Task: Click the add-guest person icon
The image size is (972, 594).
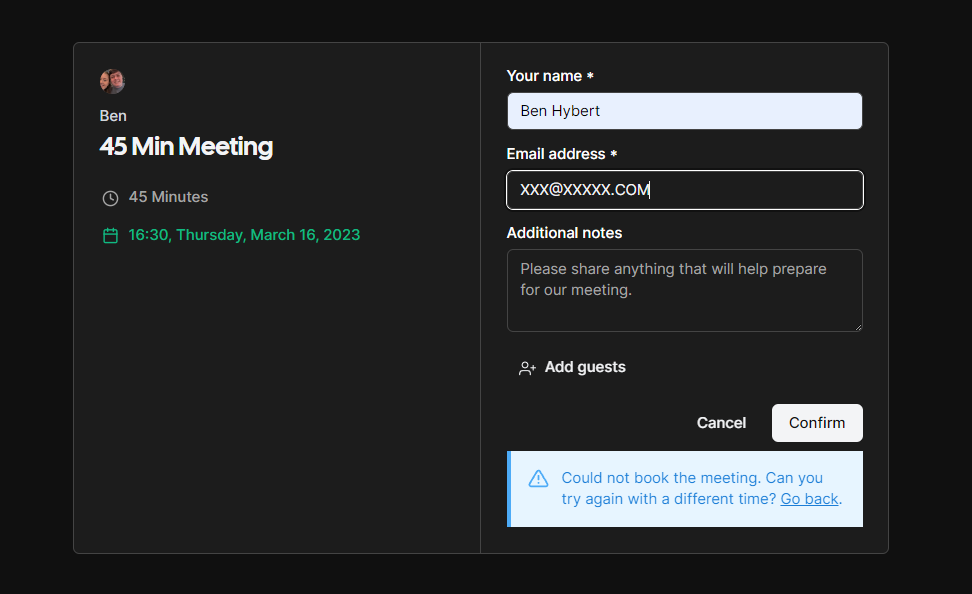Action: click(x=527, y=367)
